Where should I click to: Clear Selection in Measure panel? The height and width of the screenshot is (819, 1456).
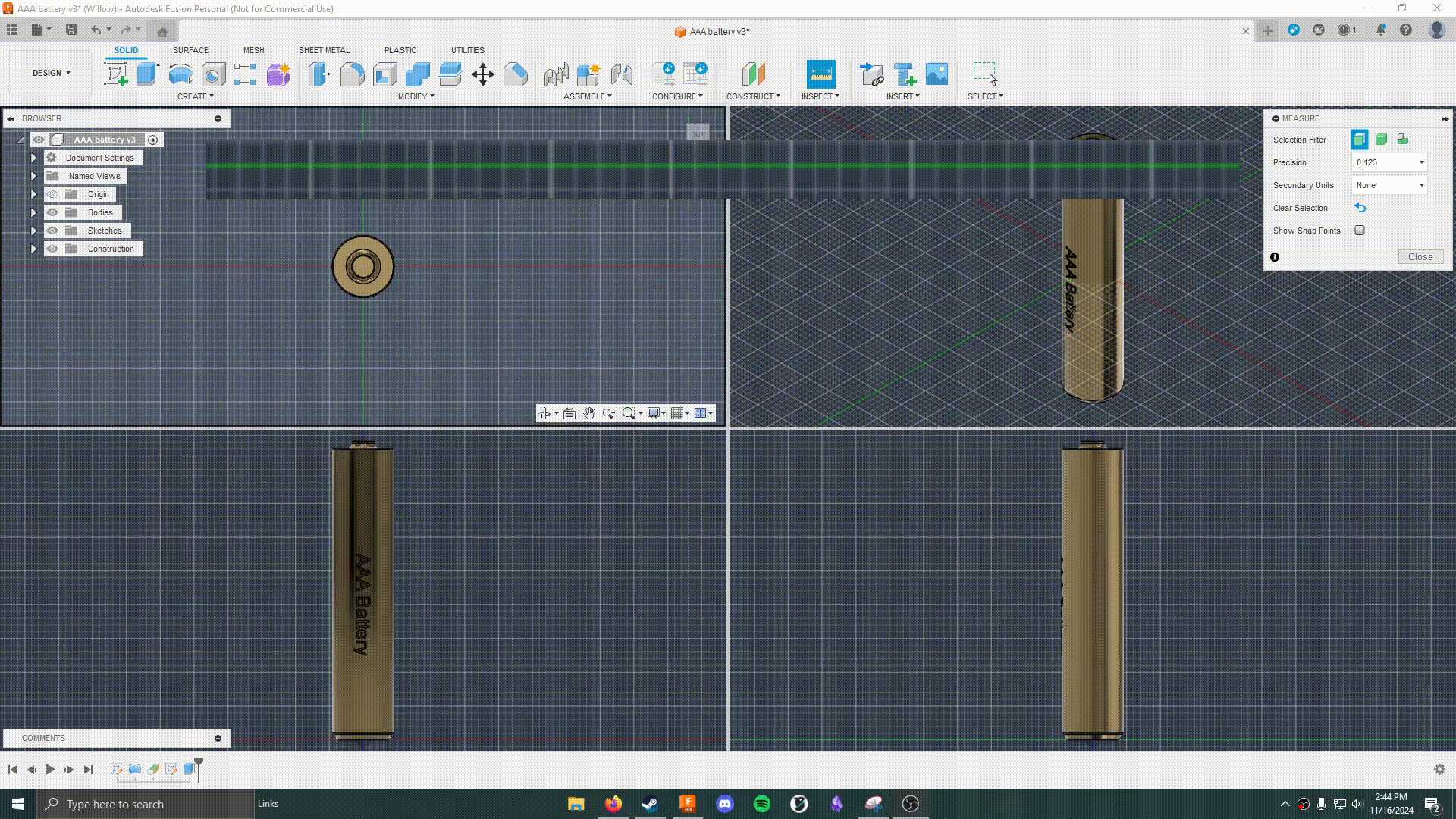pyautogui.click(x=1360, y=208)
